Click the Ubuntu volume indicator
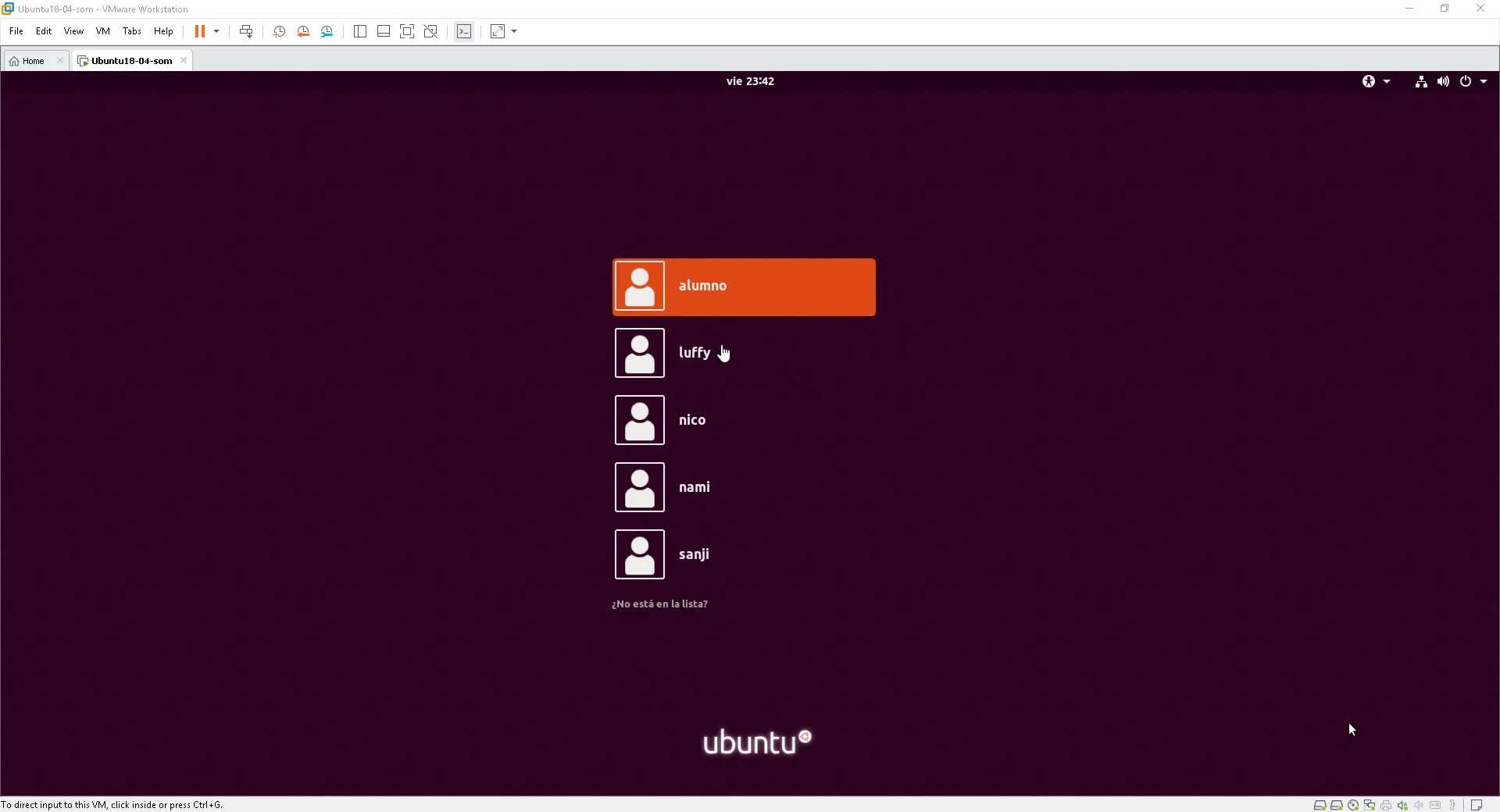The height and width of the screenshot is (812, 1500). click(1443, 81)
